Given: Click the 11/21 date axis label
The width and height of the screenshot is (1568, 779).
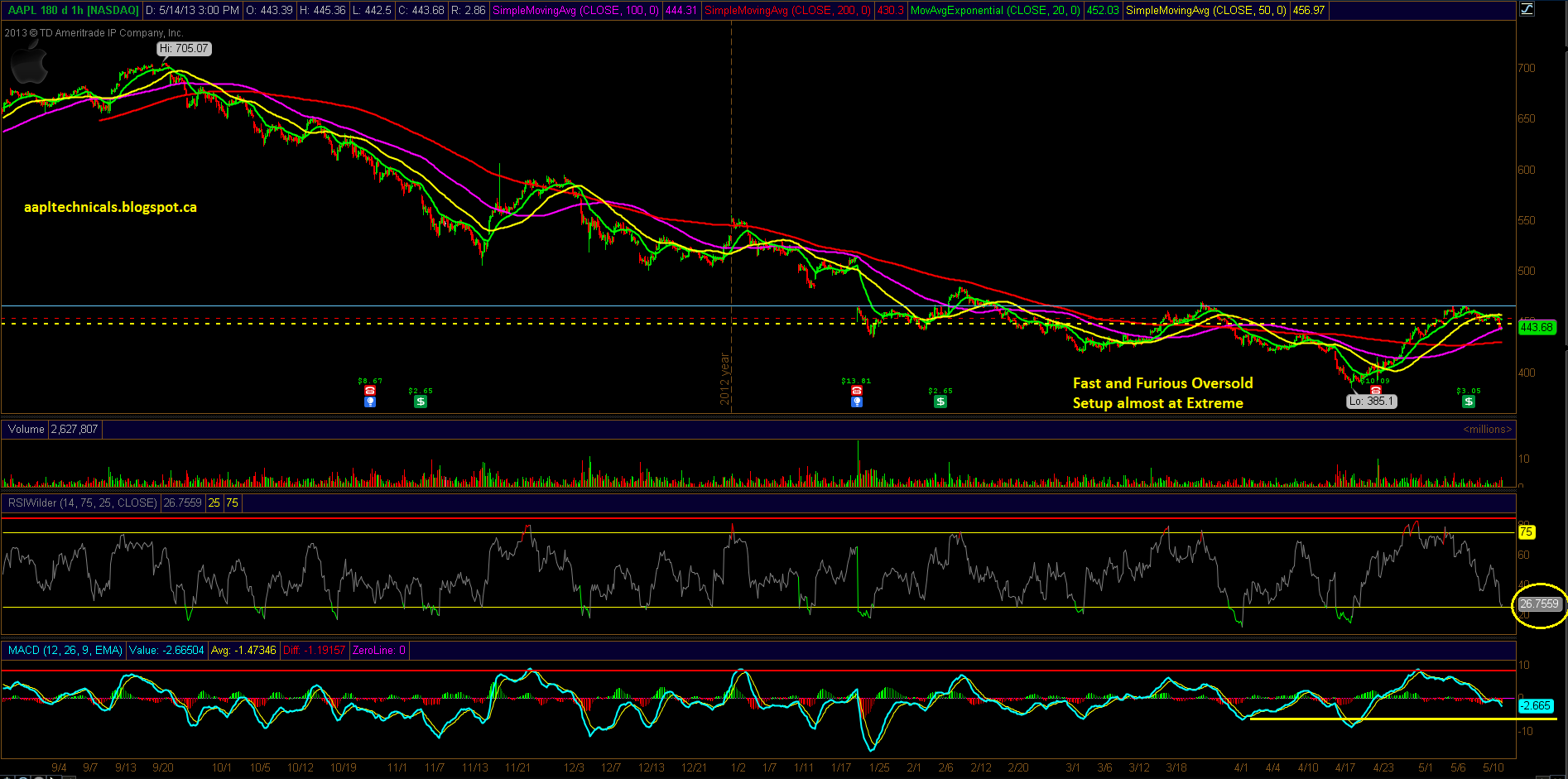Looking at the screenshot, I should coord(517,767).
